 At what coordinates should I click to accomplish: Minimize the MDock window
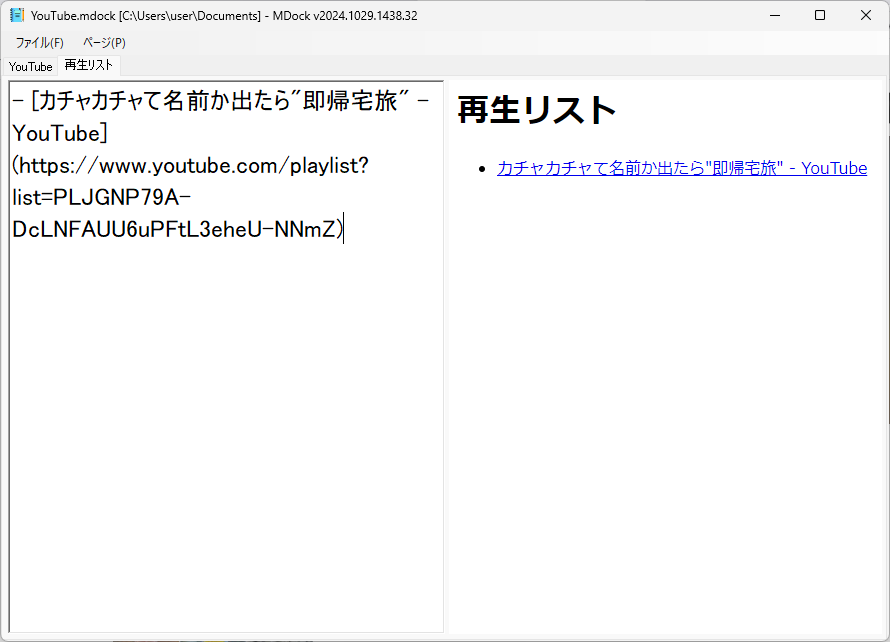[x=775, y=15]
